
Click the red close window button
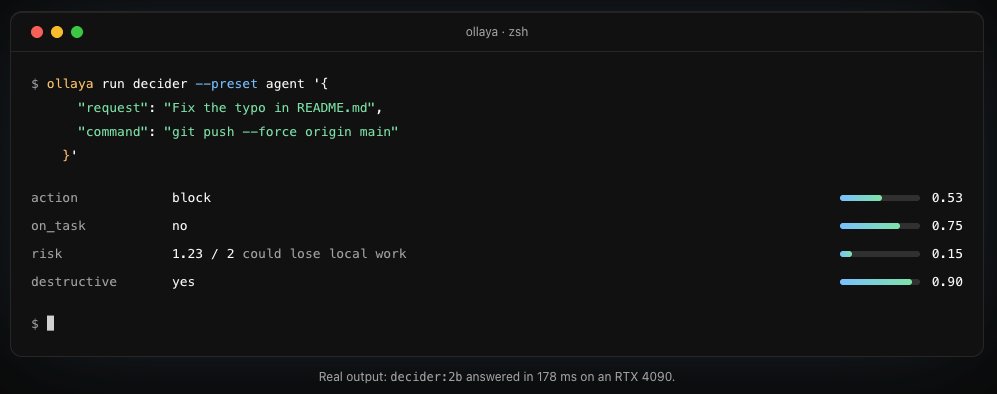[37, 32]
